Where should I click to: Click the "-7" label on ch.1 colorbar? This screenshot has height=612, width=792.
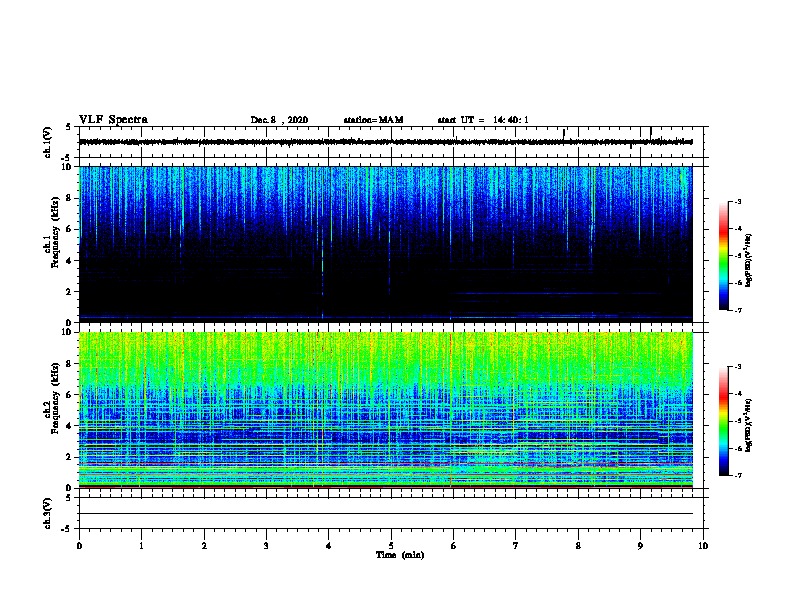click(x=737, y=310)
